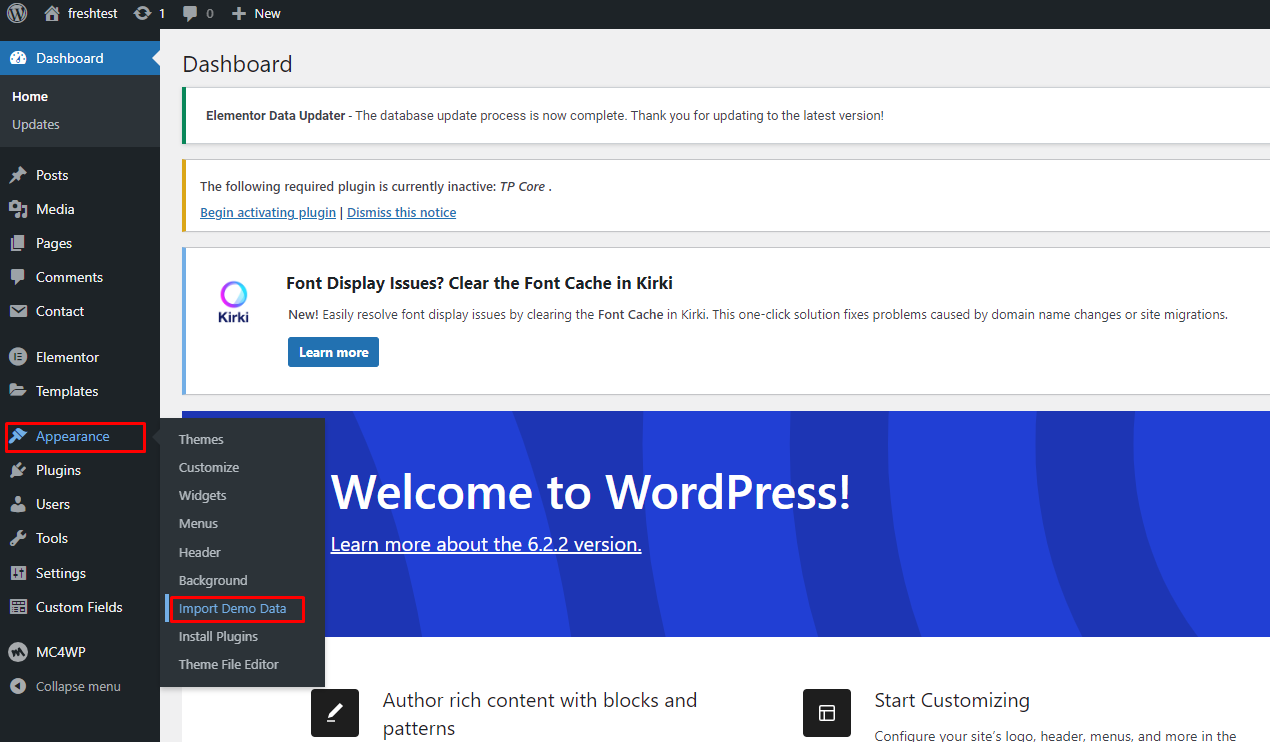Click the Tools wrench icon
This screenshot has height=742, width=1270.
(x=18, y=538)
